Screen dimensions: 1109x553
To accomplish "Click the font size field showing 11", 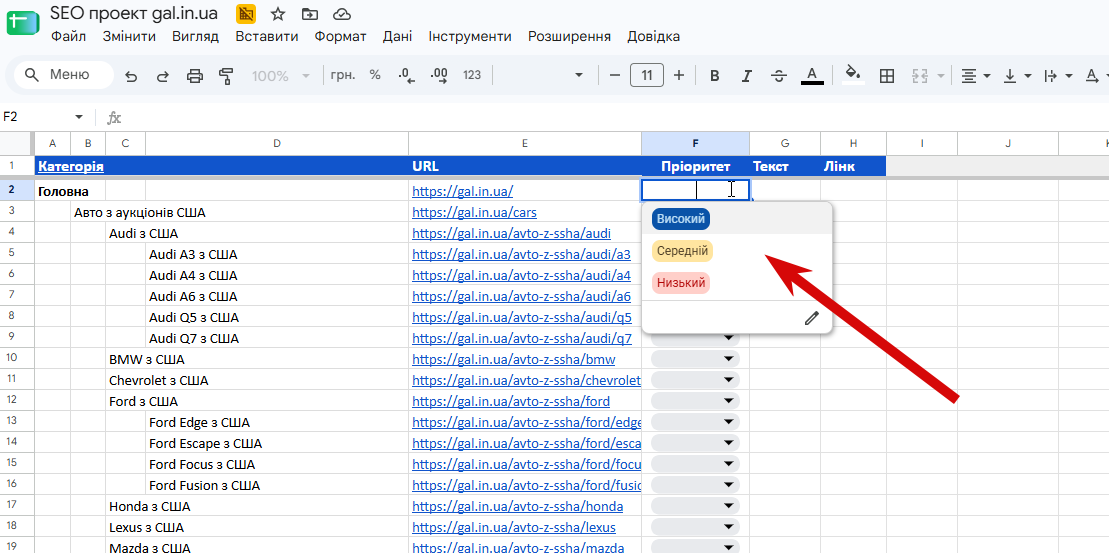I will click(646, 75).
